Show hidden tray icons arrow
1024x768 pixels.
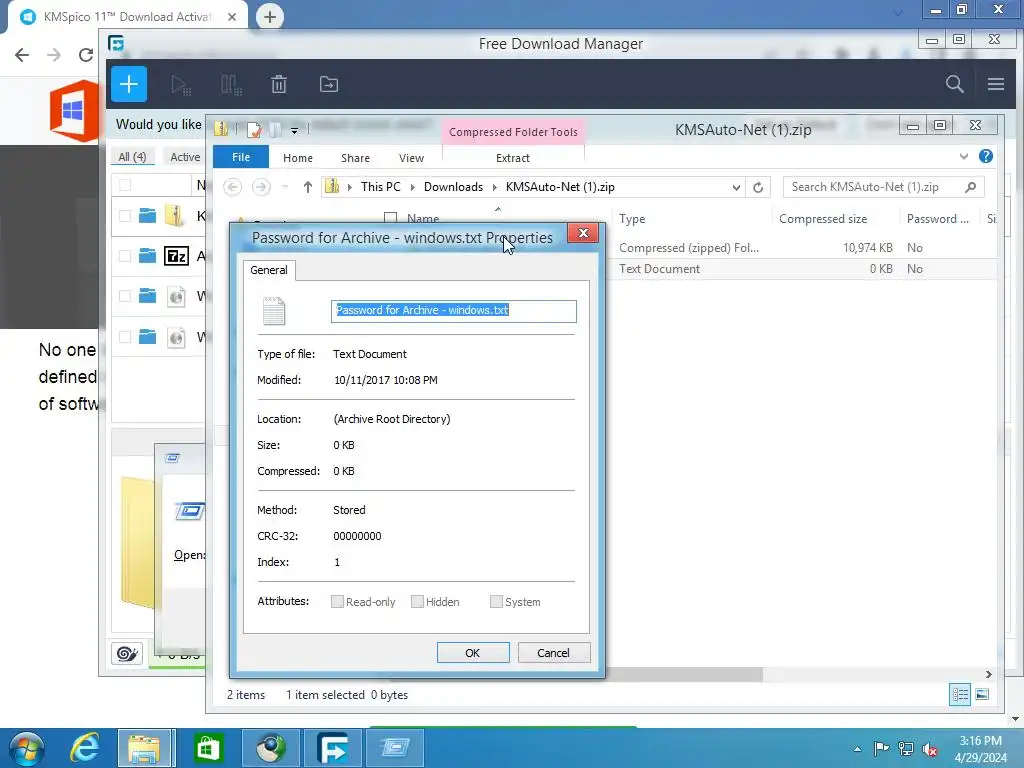tap(857, 749)
